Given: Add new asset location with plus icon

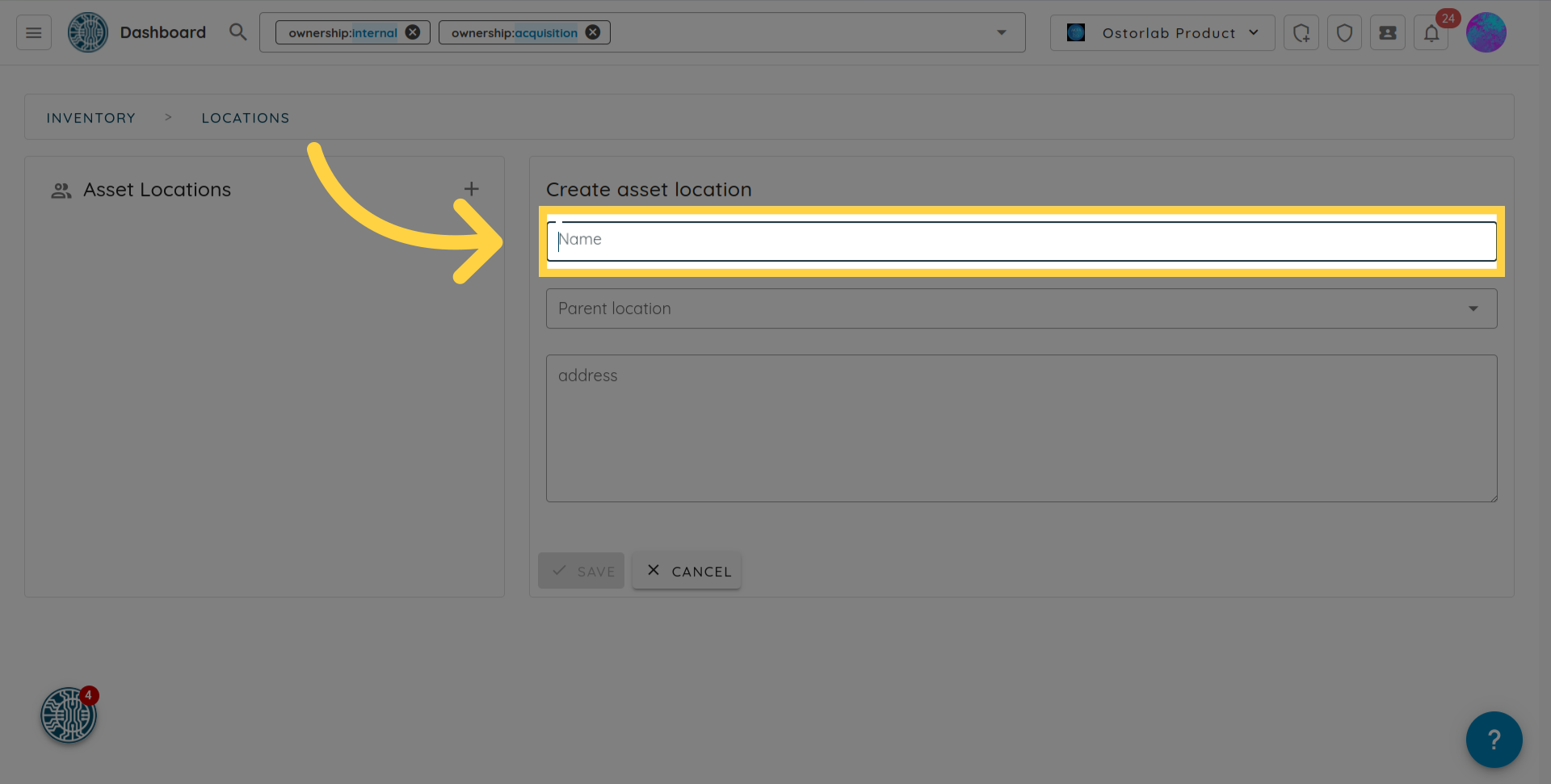Looking at the screenshot, I should coord(472,189).
